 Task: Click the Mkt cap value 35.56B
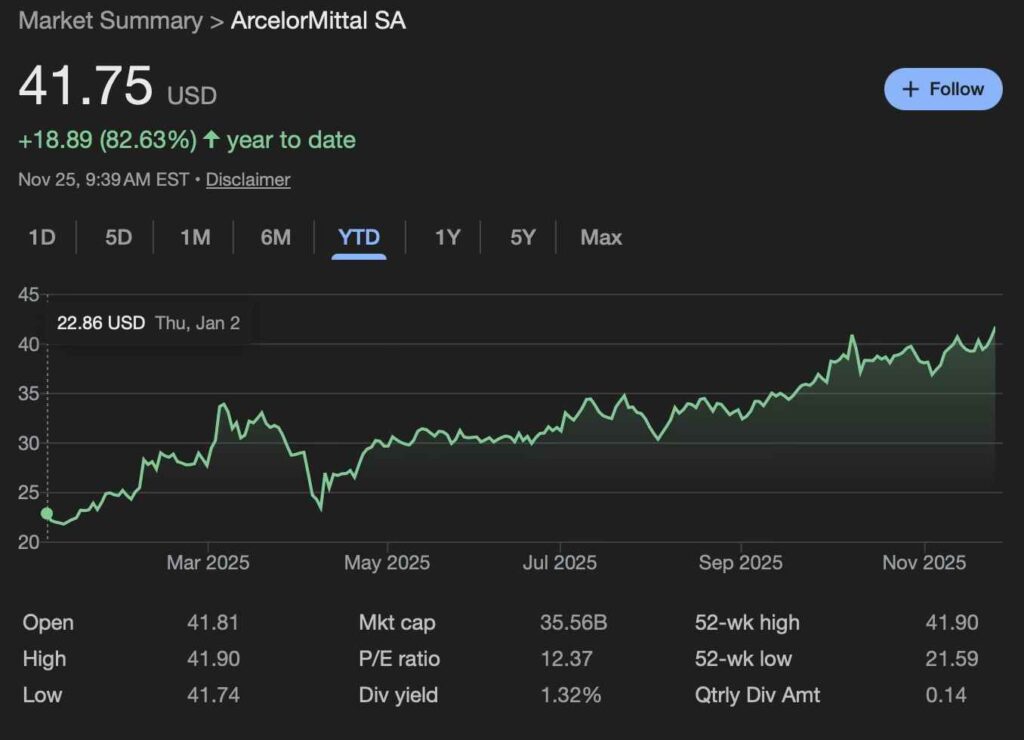click(573, 622)
